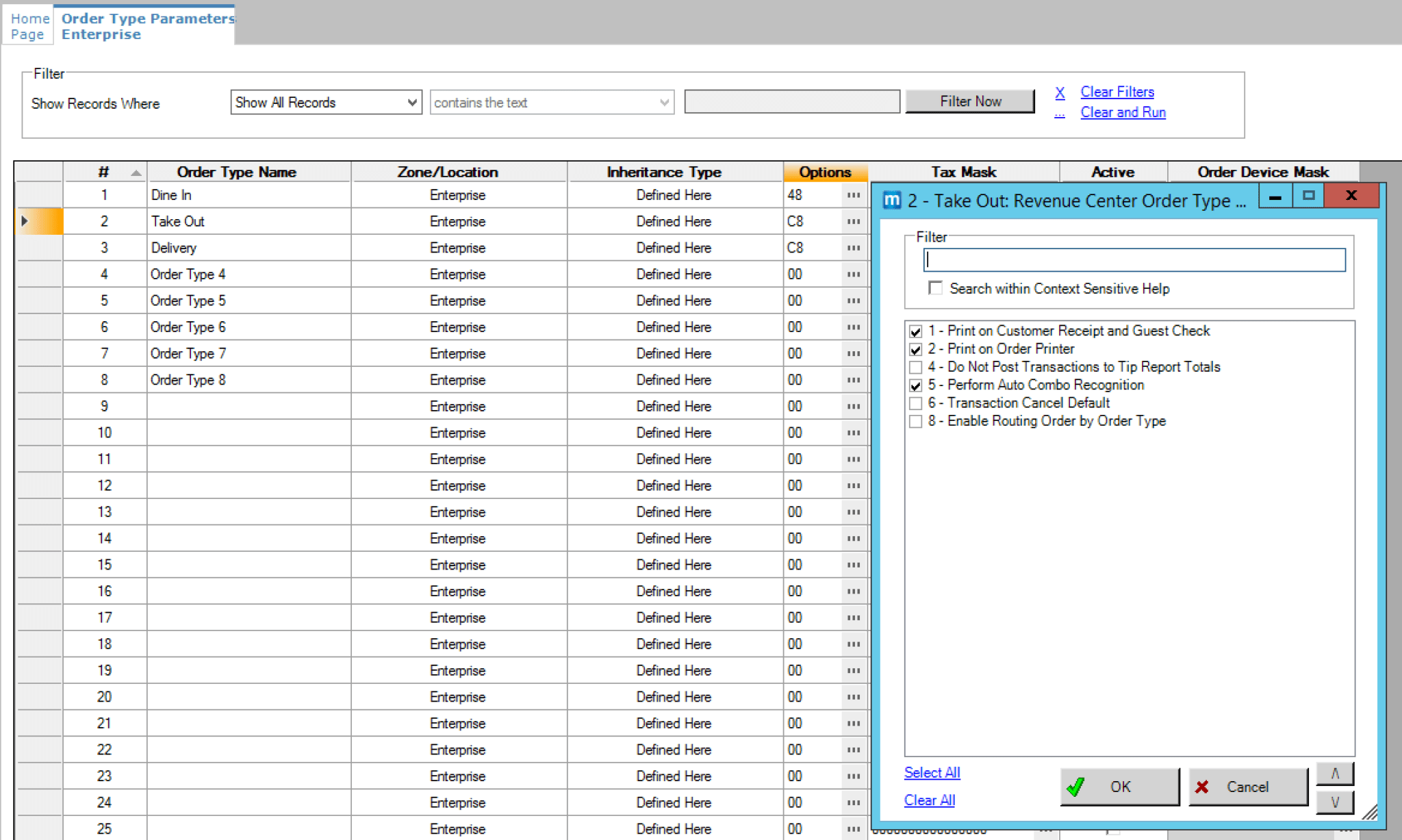Image resolution: width=1402 pixels, height=840 pixels.
Task: Select the Take Out name cell
Action: point(249,222)
